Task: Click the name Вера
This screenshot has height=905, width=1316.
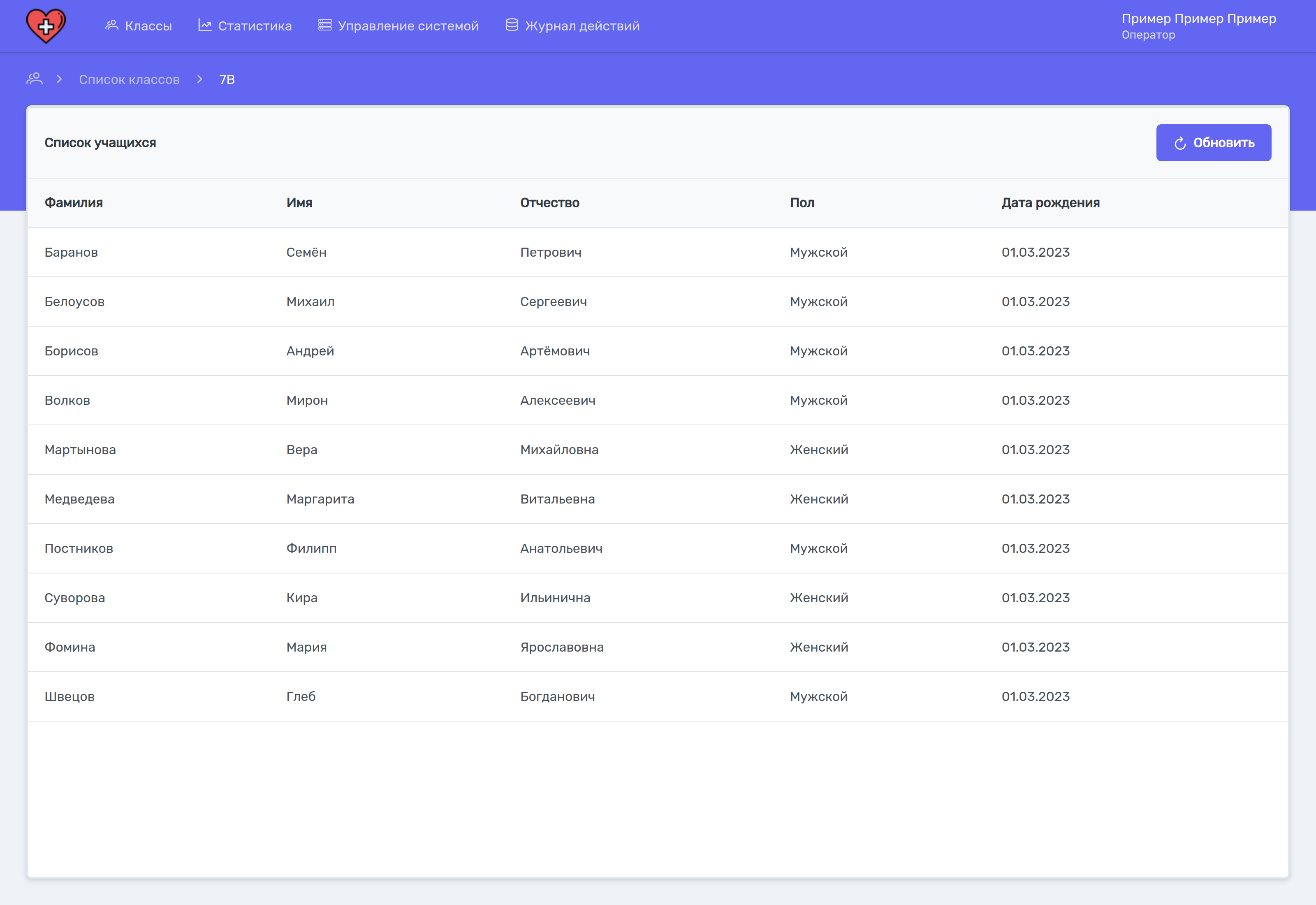Action: click(302, 450)
